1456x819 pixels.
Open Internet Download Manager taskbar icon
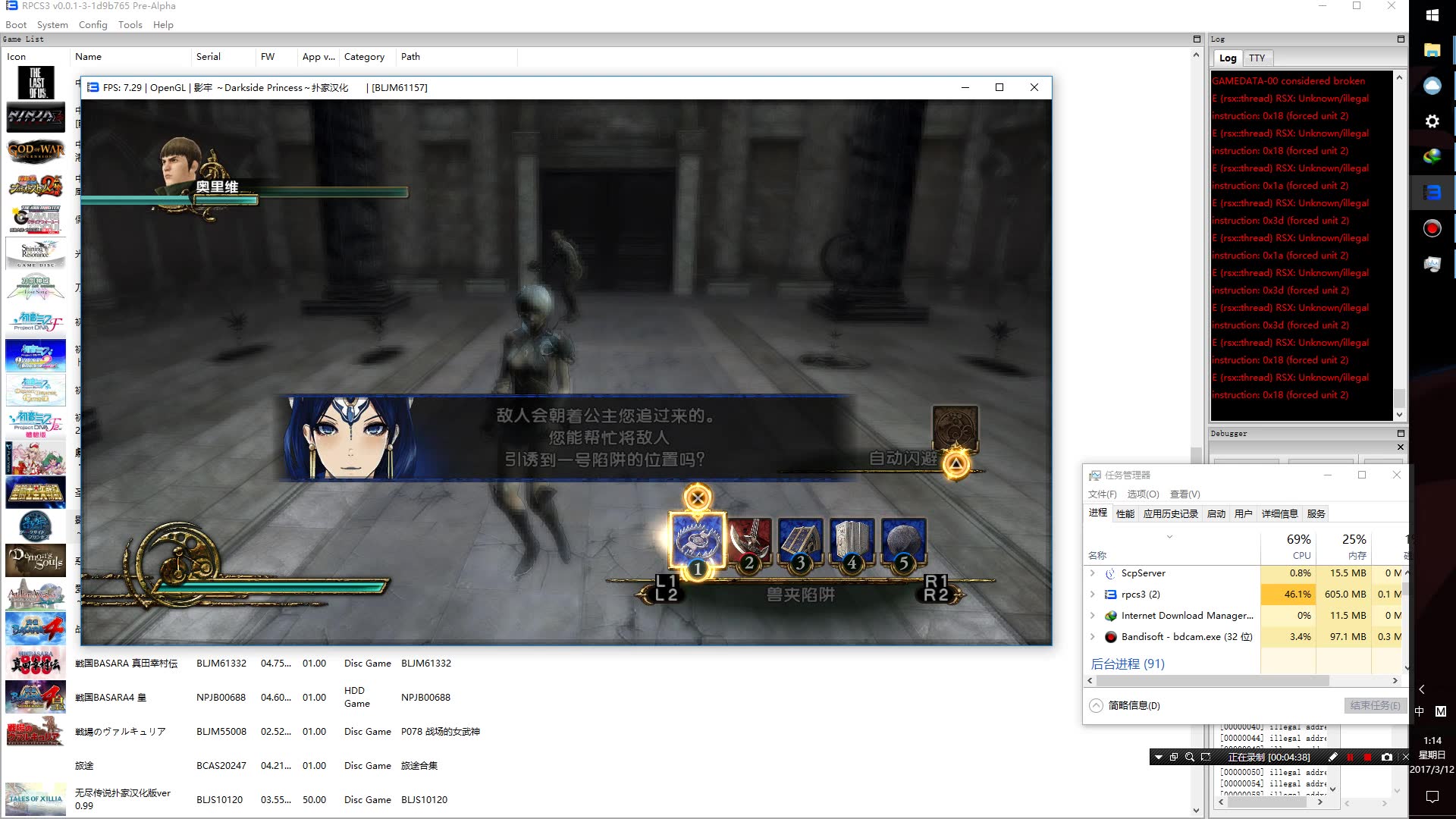tap(1432, 157)
